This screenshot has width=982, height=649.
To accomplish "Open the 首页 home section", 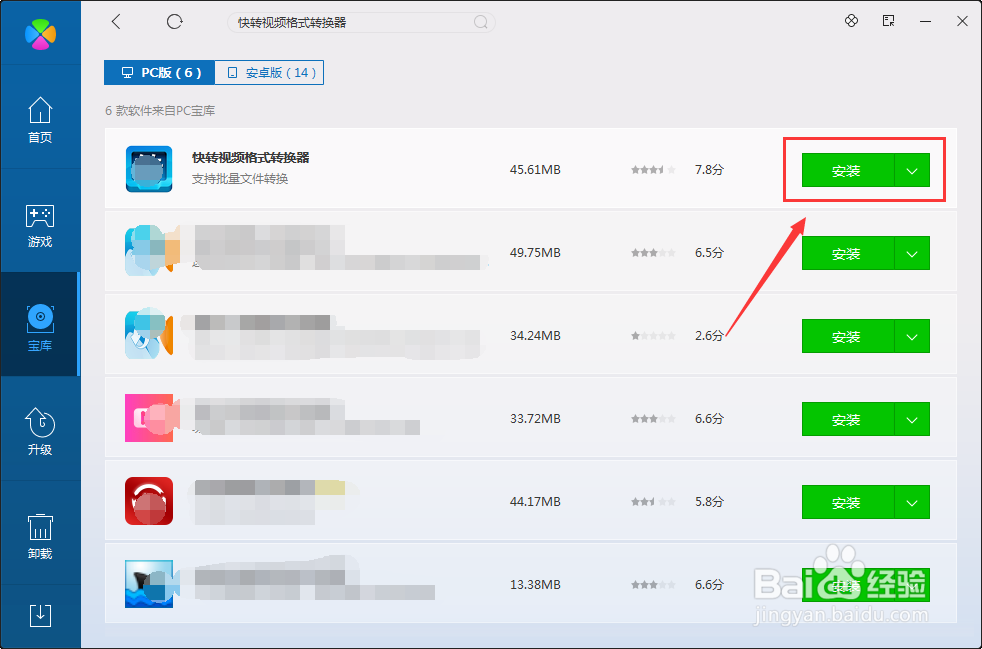I will (x=40, y=120).
